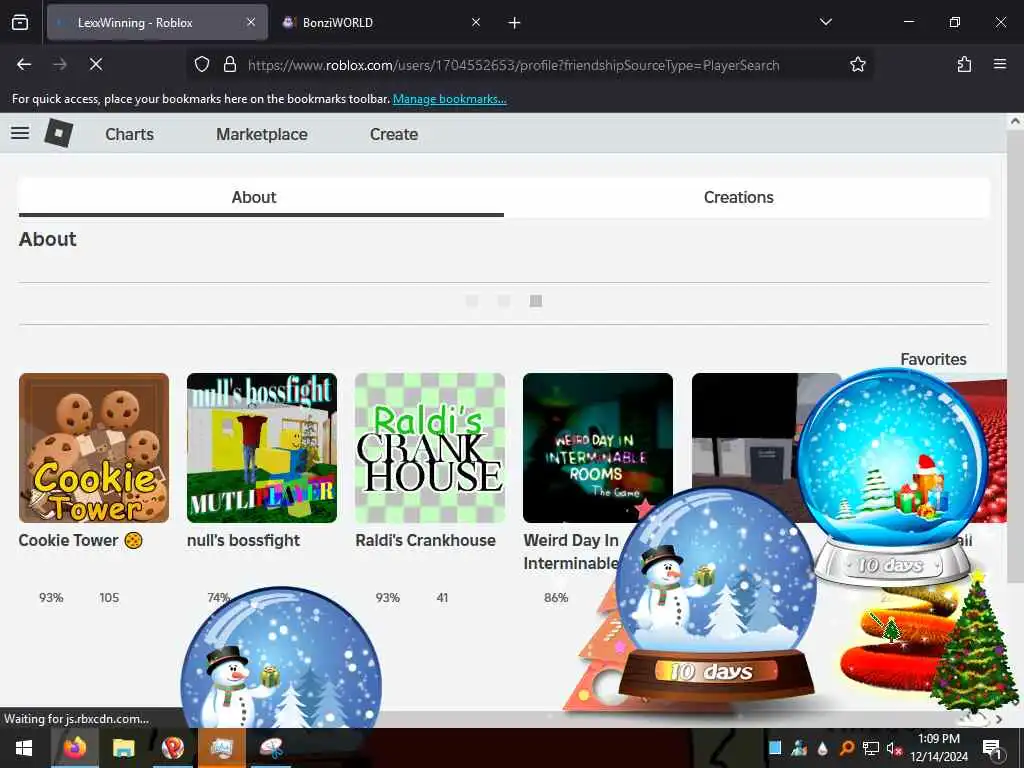
Task: Open the Roblox hamburger navigation menu
Action: pyautogui.click(x=20, y=133)
